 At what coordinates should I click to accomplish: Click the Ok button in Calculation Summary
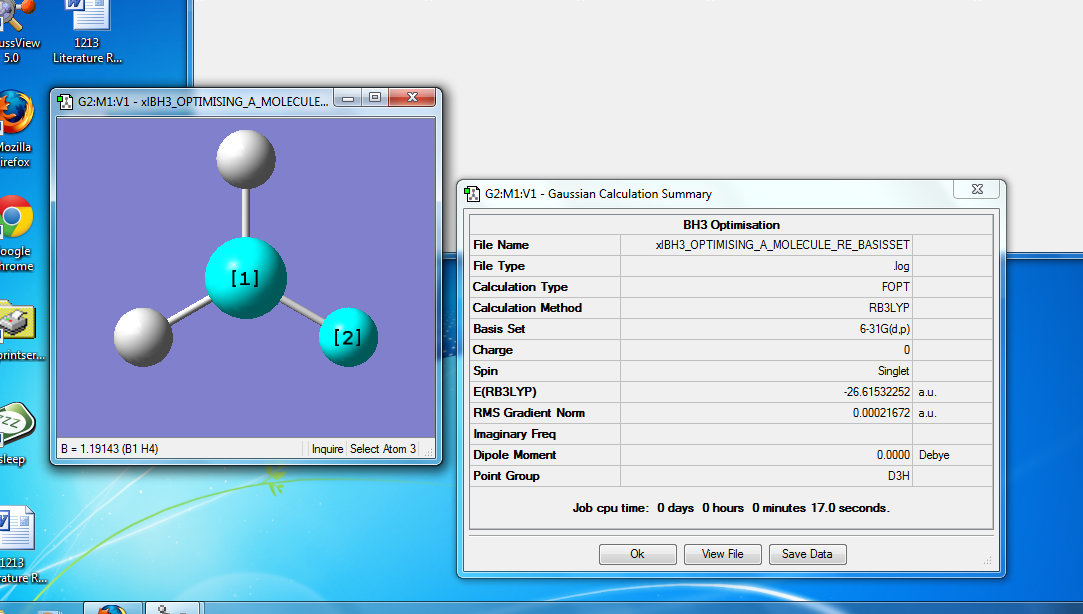tap(638, 554)
